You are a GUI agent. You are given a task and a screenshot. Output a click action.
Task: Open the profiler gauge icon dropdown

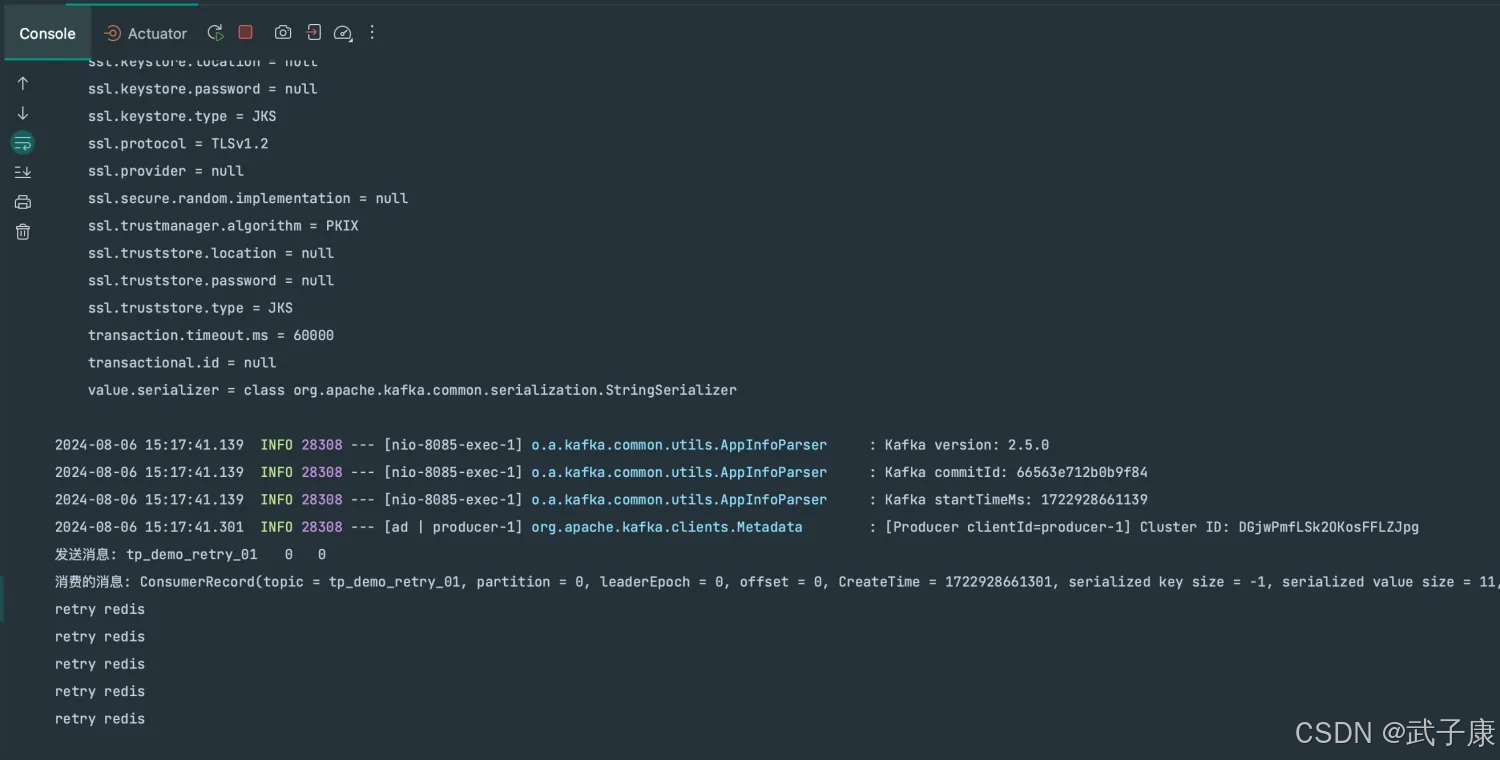tap(343, 33)
